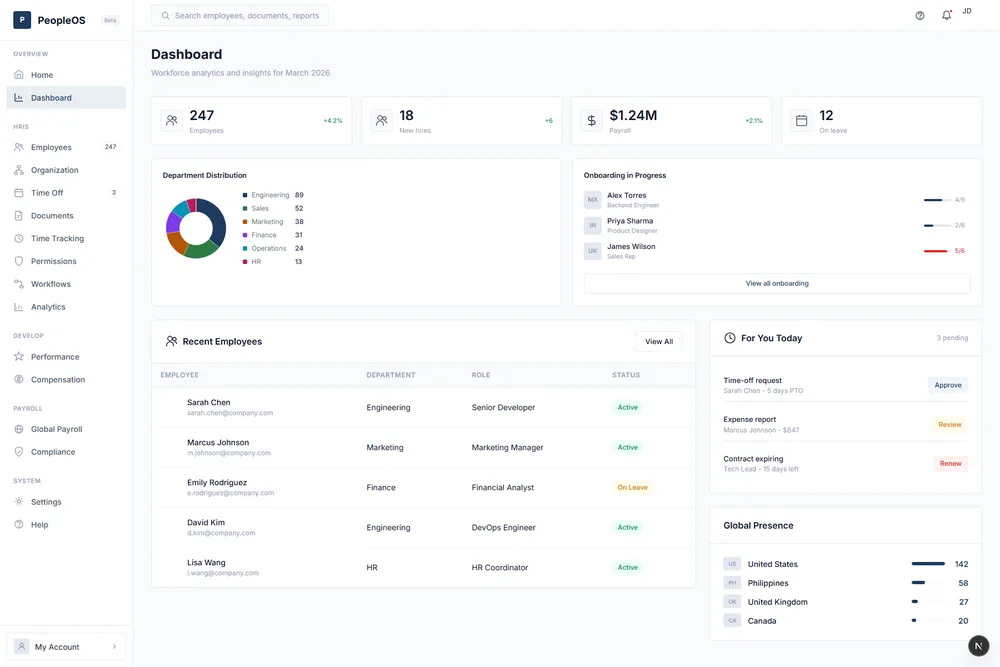Image resolution: width=1000 pixels, height=667 pixels.
Task: Renew the expiring Tech Lead contract
Action: pos(950,464)
